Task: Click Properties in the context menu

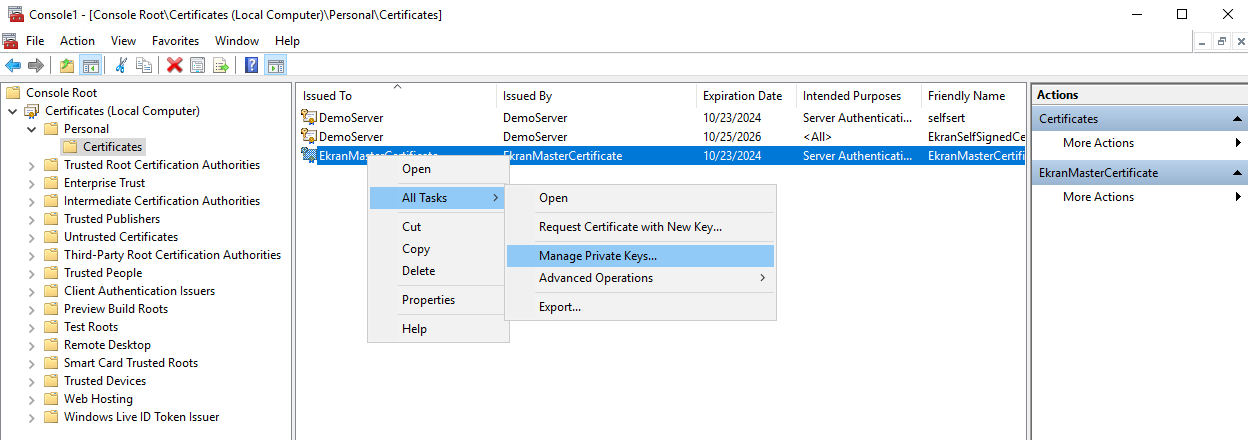Action: point(428,300)
